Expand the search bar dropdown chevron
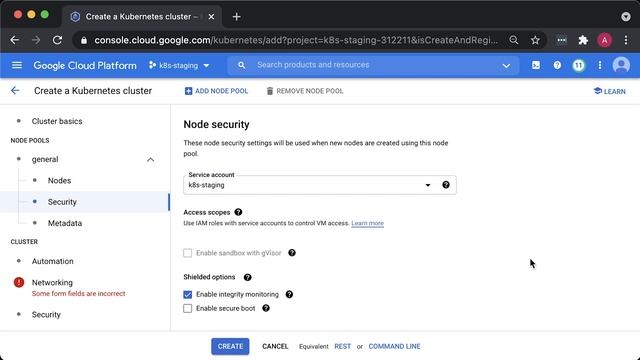 [x=506, y=66]
